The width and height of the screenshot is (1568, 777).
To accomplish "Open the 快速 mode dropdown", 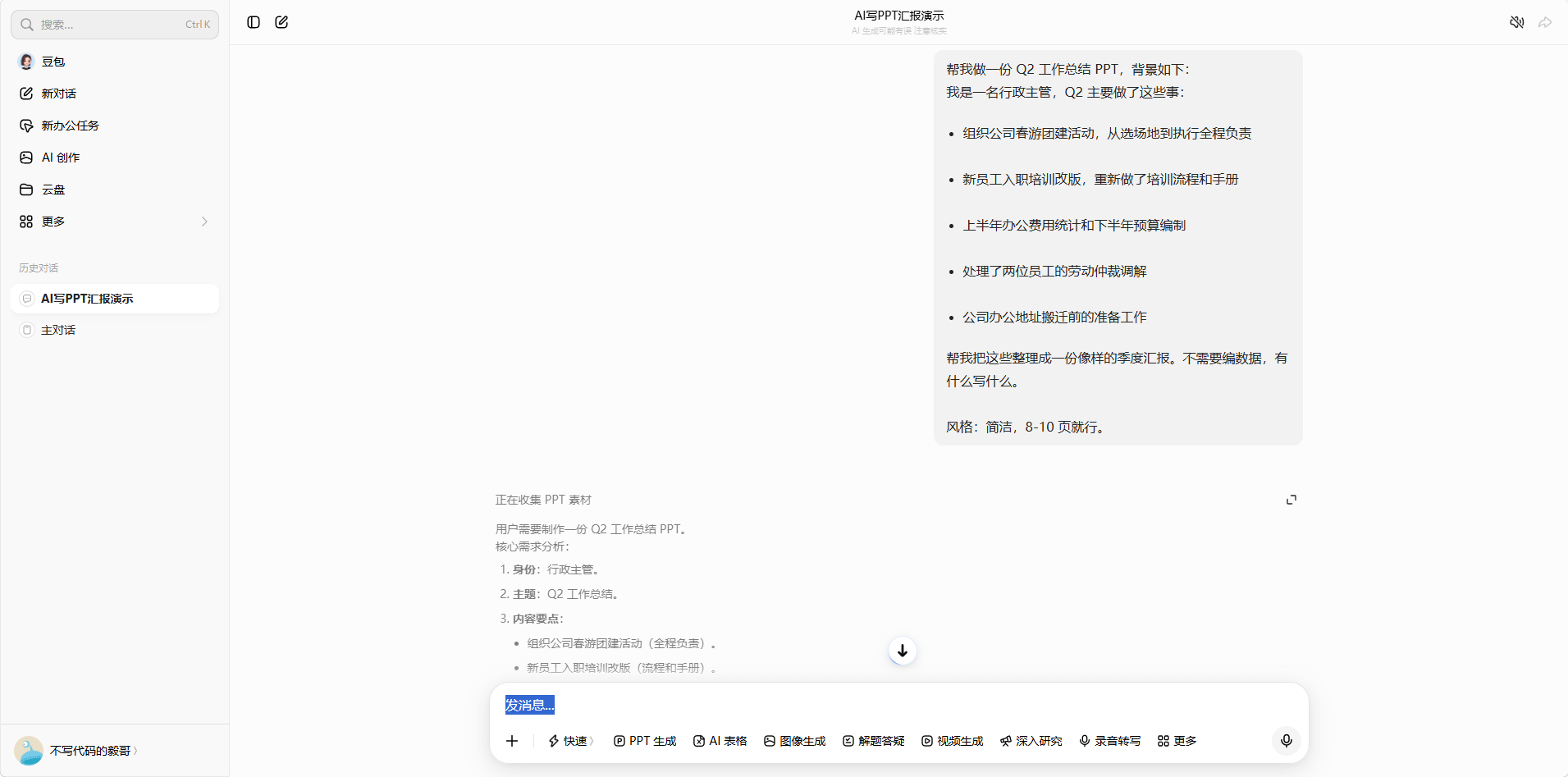I will 570,741.
